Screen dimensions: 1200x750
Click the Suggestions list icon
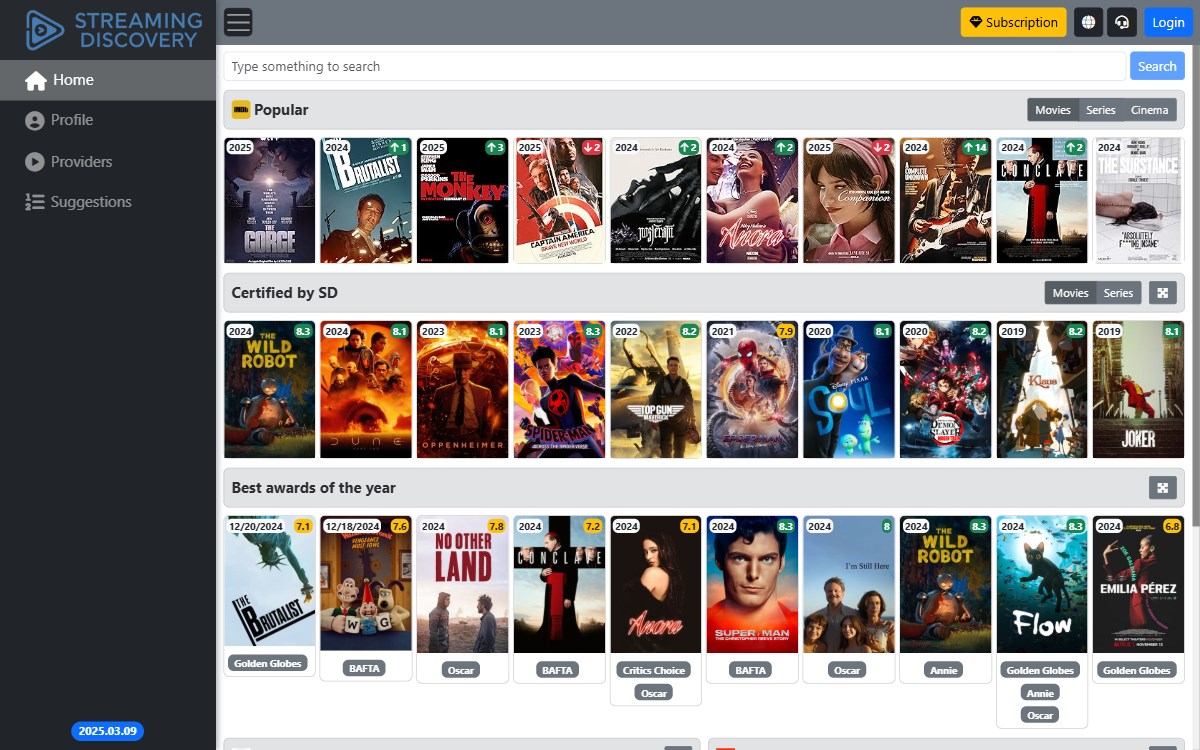click(x=35, y=202)
